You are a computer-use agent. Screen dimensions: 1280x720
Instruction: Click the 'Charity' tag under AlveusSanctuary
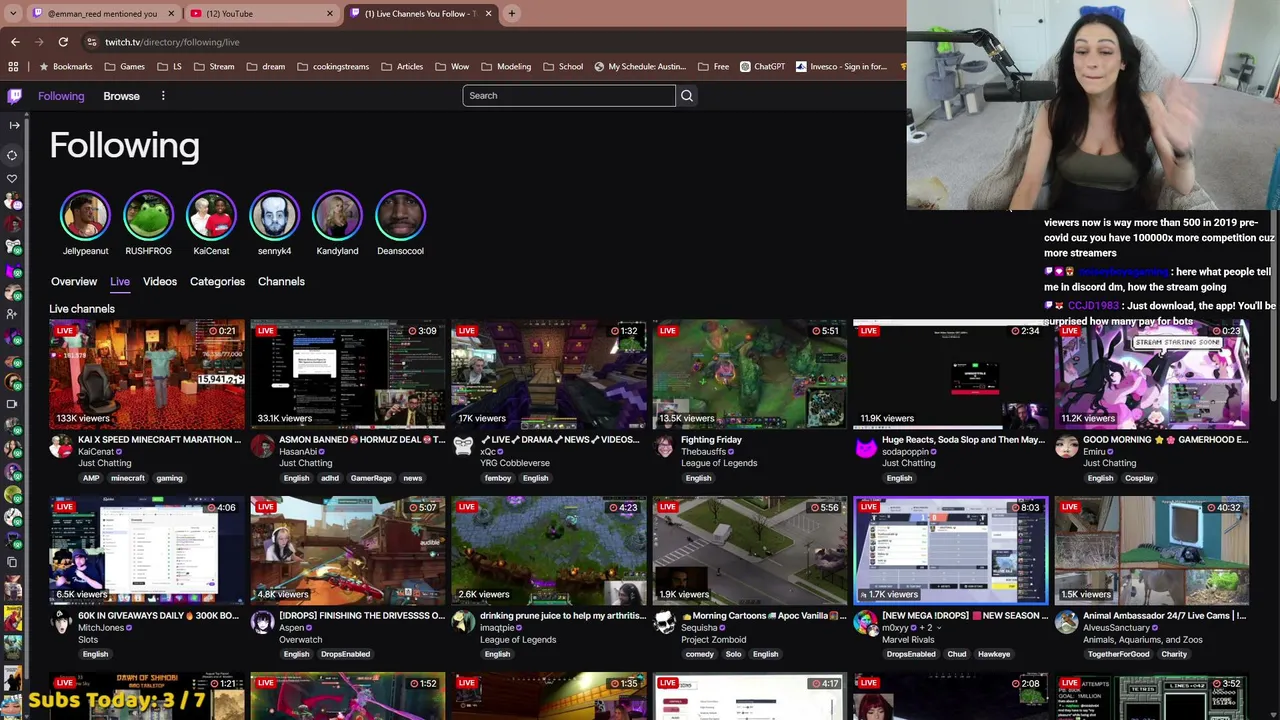[1174, 654]
